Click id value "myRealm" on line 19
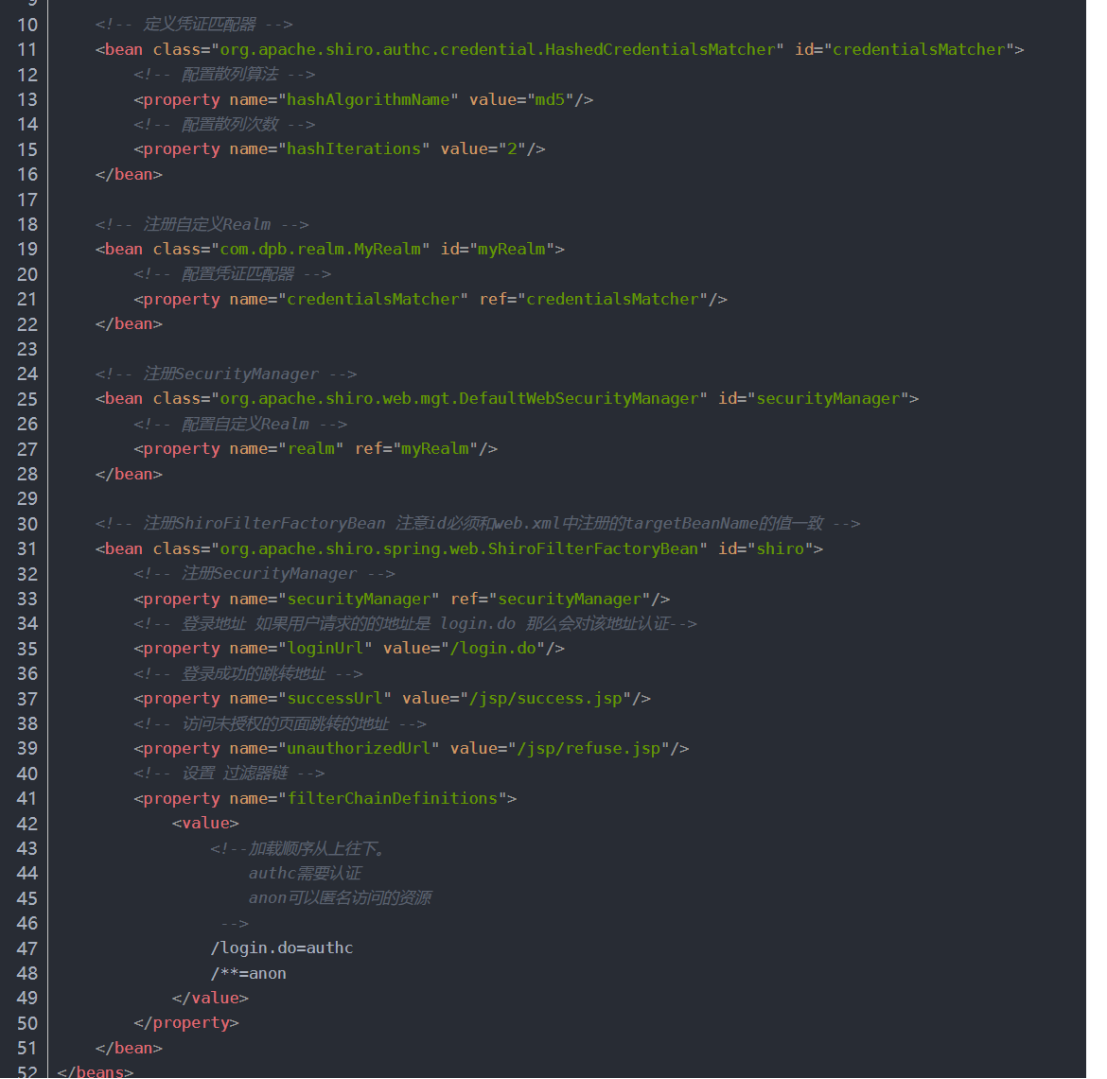Viewport: 1107px width, 1079px height. (511, 249)
